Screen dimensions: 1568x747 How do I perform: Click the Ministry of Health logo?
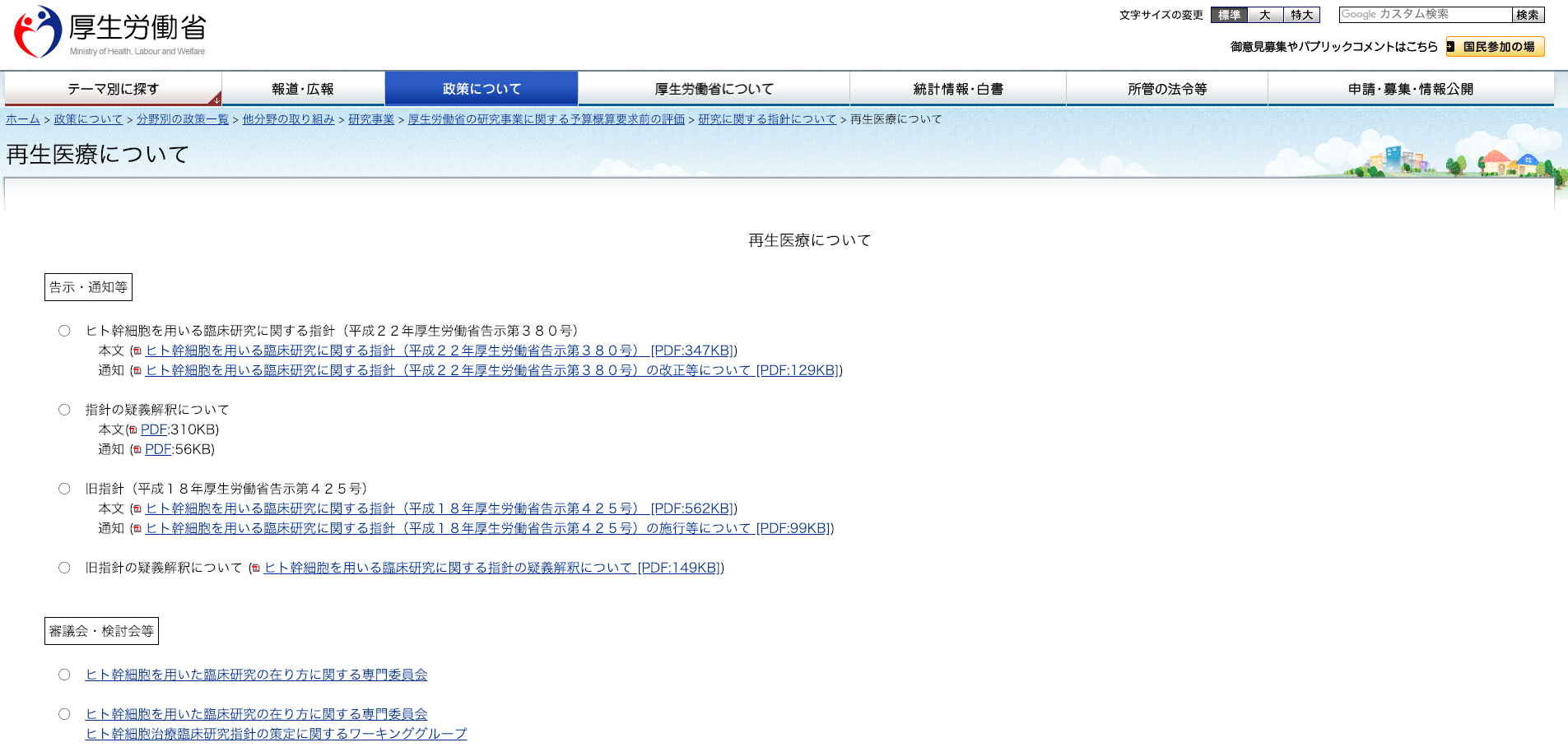coord(109,33)
